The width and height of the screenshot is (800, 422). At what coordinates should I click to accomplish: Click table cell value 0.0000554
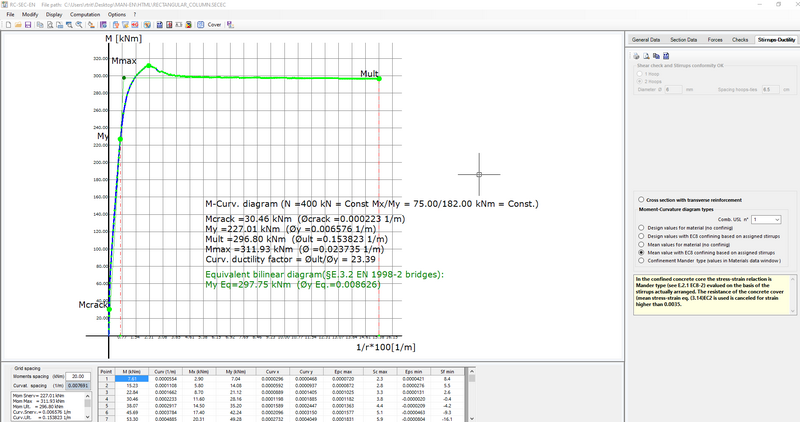click(165, 379)
